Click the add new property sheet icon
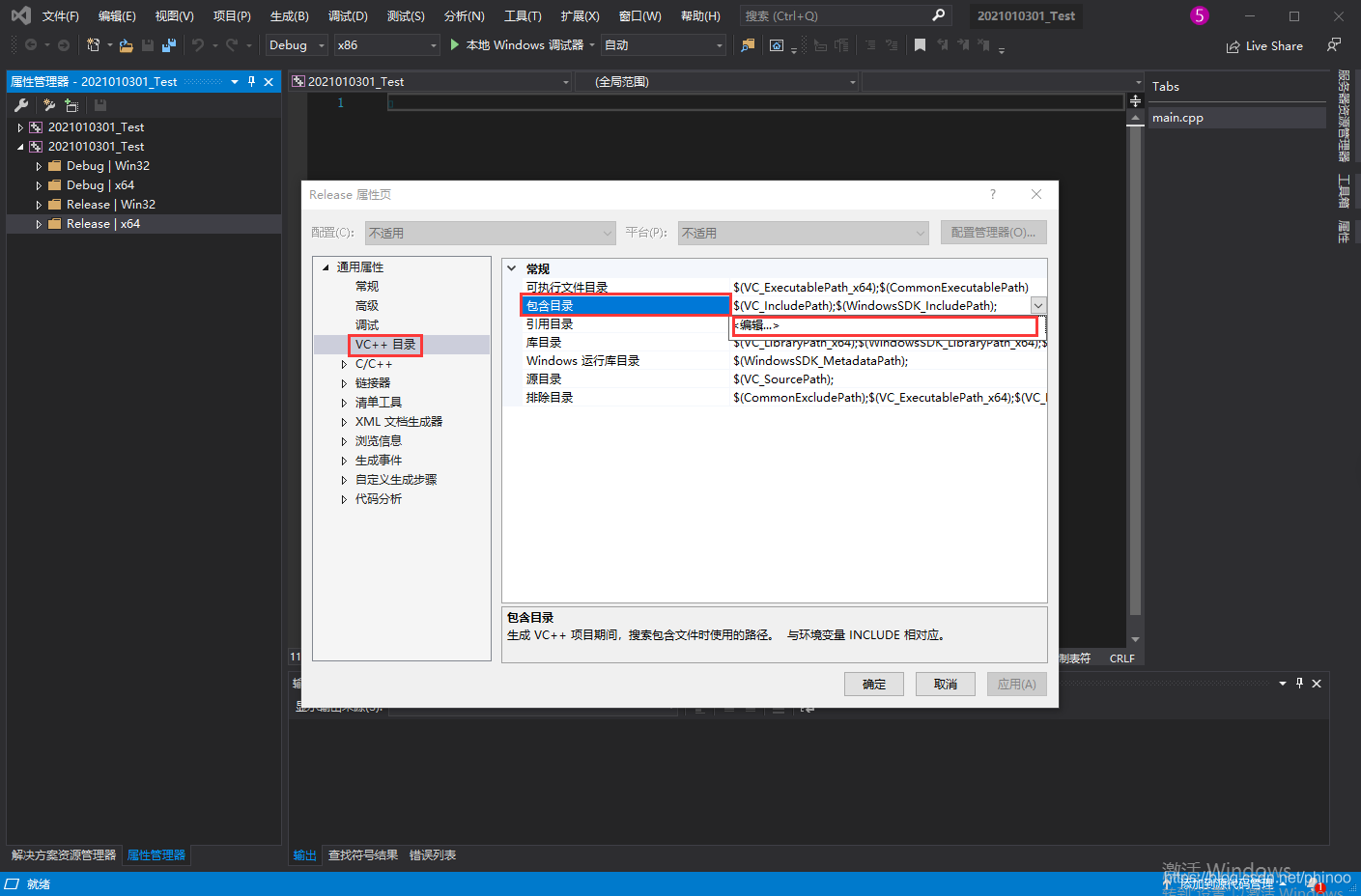Screen dimensions: 1361x896 49,105
